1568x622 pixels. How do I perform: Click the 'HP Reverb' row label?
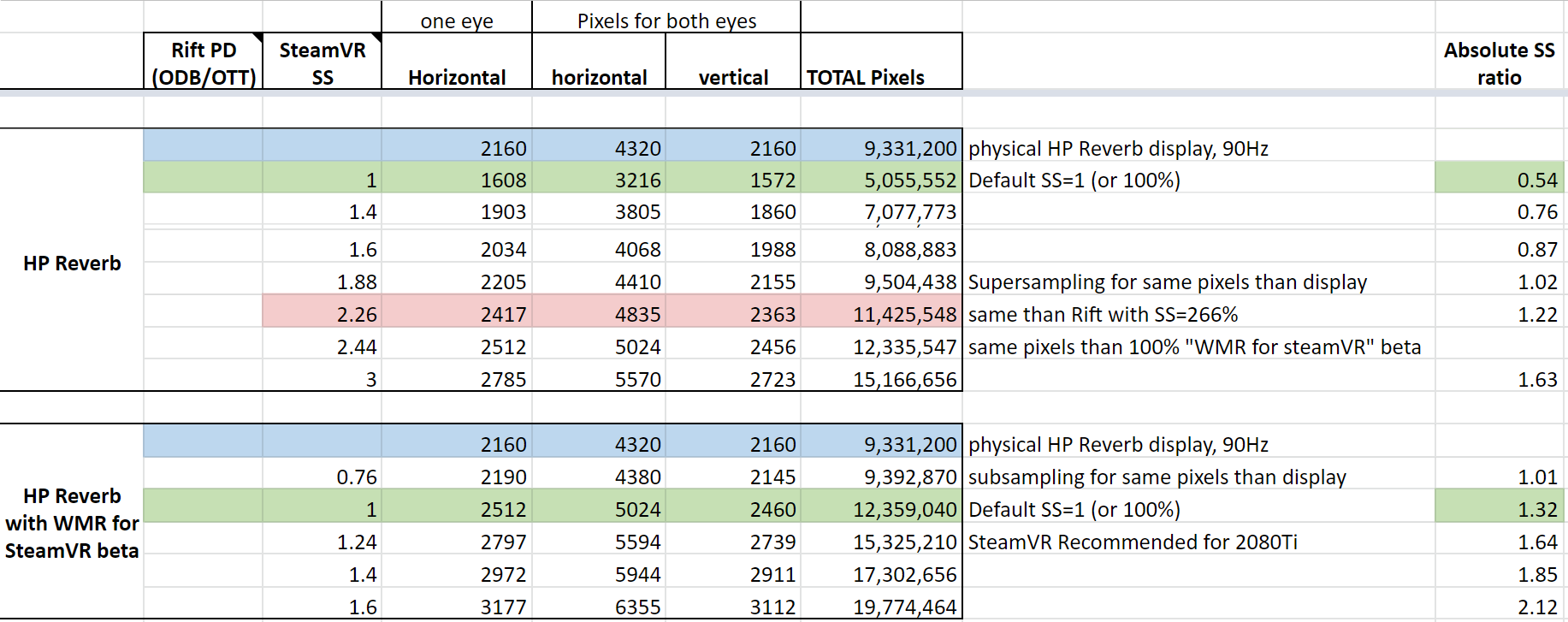click(x=72, y=260)
